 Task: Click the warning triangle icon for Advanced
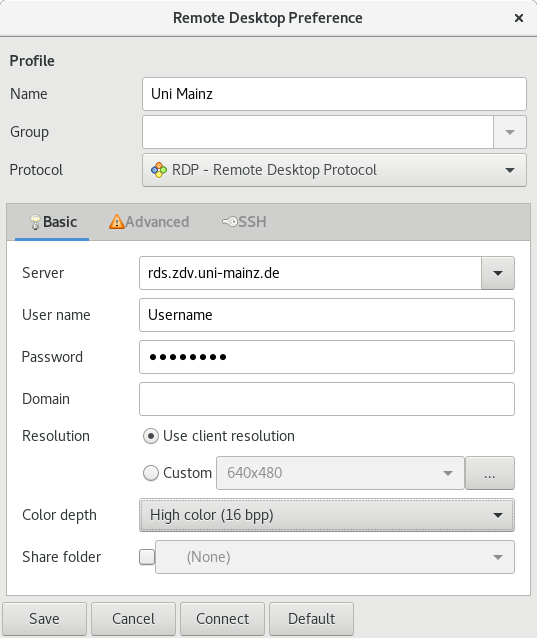tap(116, 222)
